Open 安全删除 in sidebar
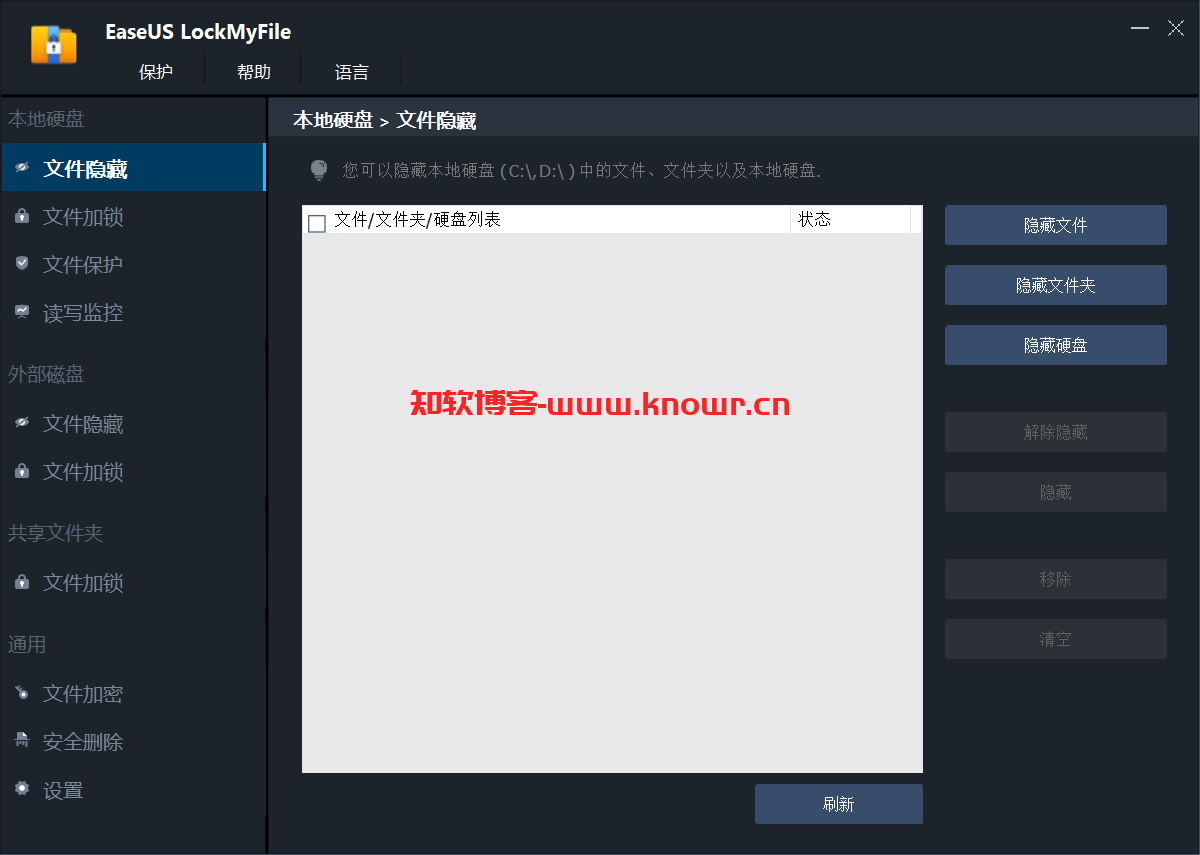The width and height of the screenshot is (1200, 855). coord(132,741)
